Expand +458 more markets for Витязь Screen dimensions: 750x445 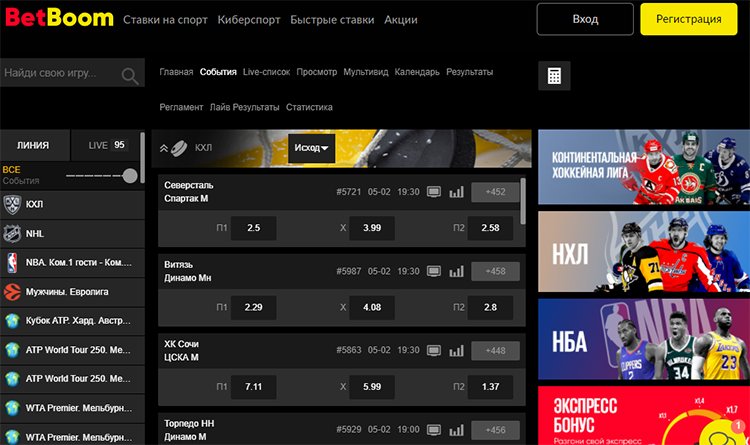(495, 271)
